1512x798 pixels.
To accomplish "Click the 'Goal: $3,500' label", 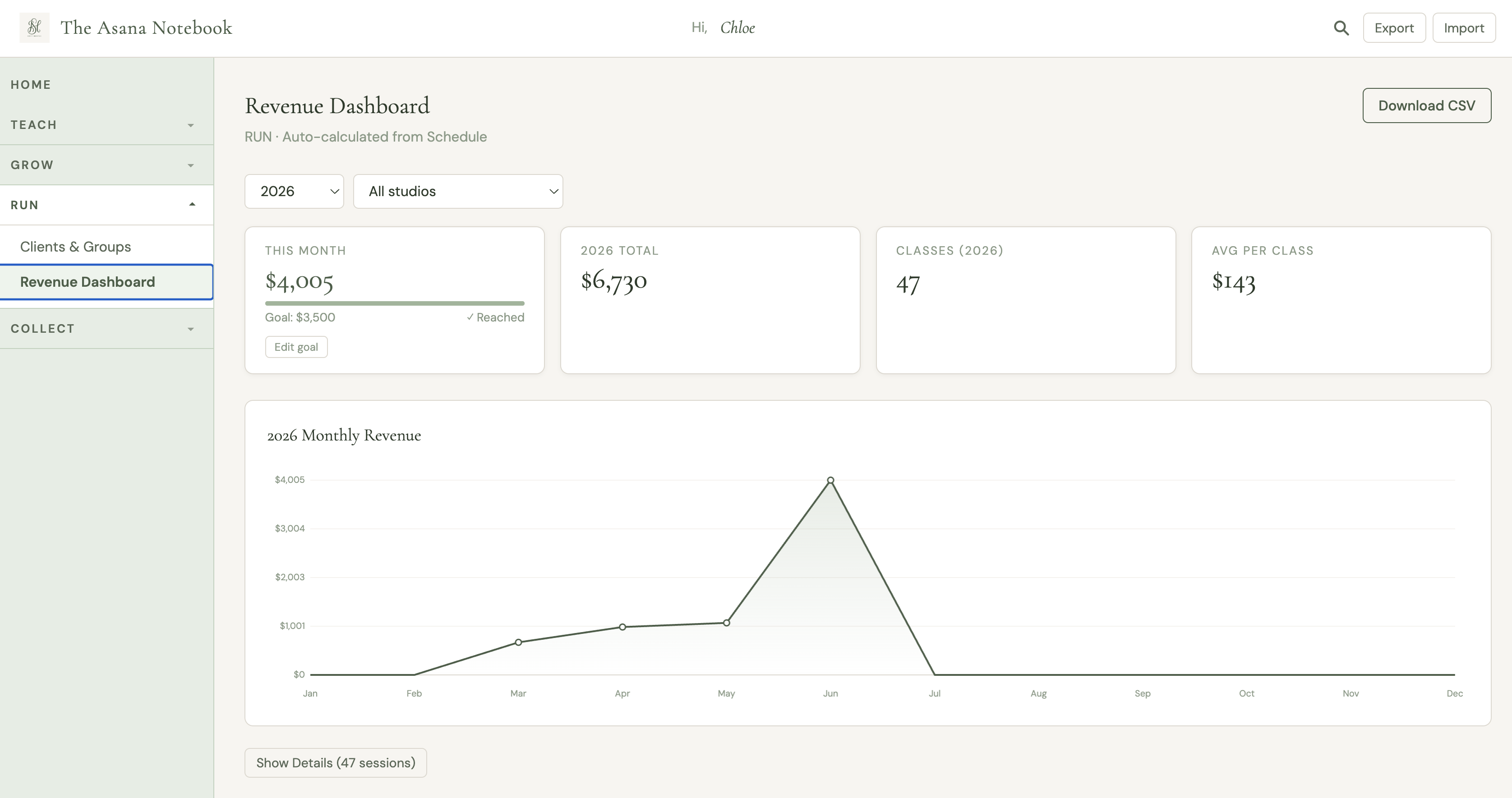I will tap(300, 317).
